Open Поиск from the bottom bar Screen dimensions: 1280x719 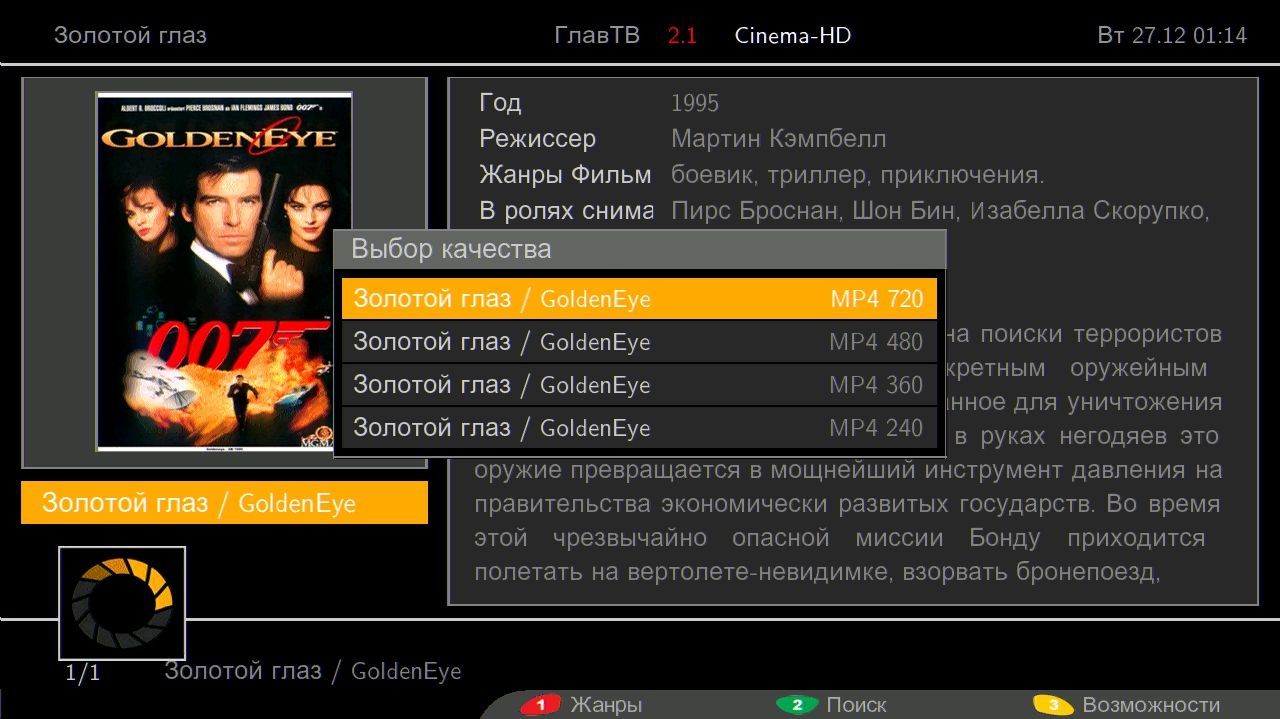point(856,705)
